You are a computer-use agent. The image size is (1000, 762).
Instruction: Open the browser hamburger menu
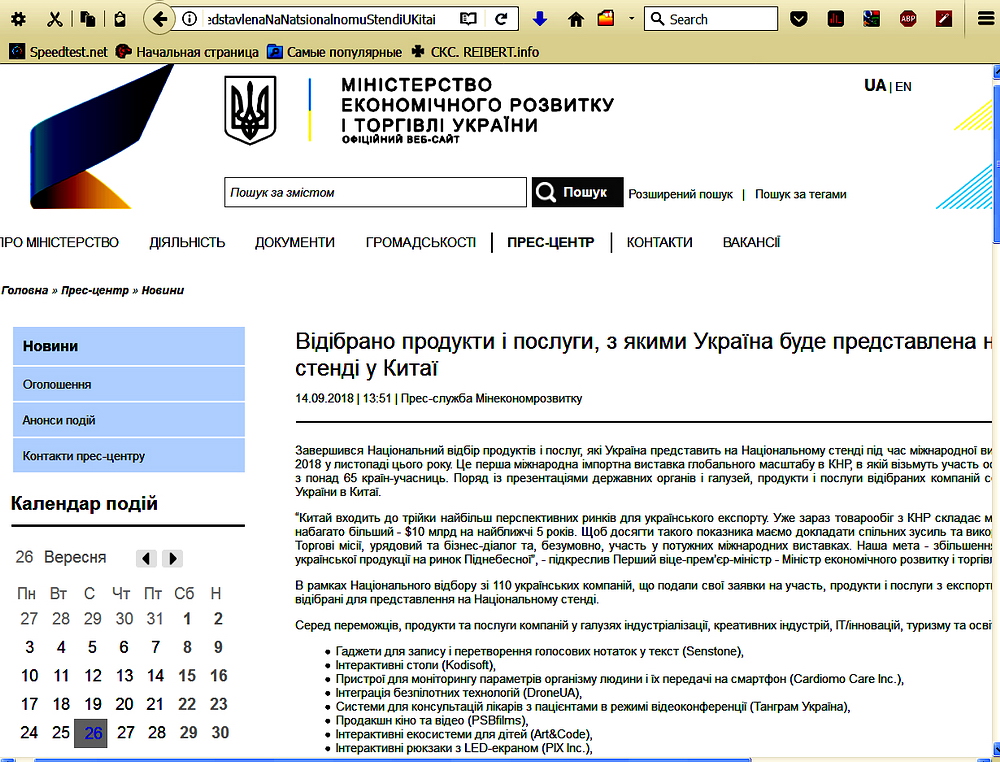click(987, 19)
